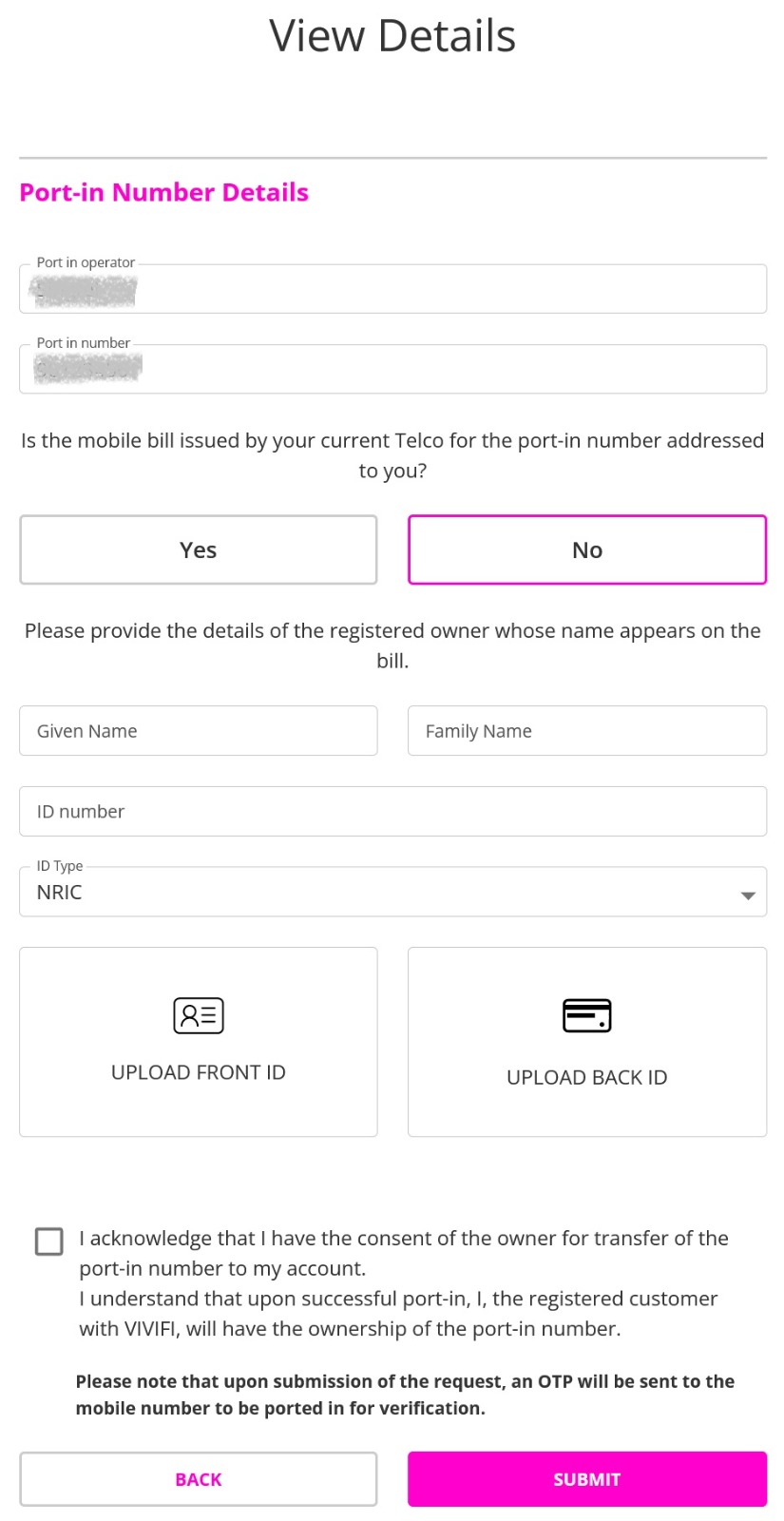Expand the NRIC ID Type selector

pos(392,892)
